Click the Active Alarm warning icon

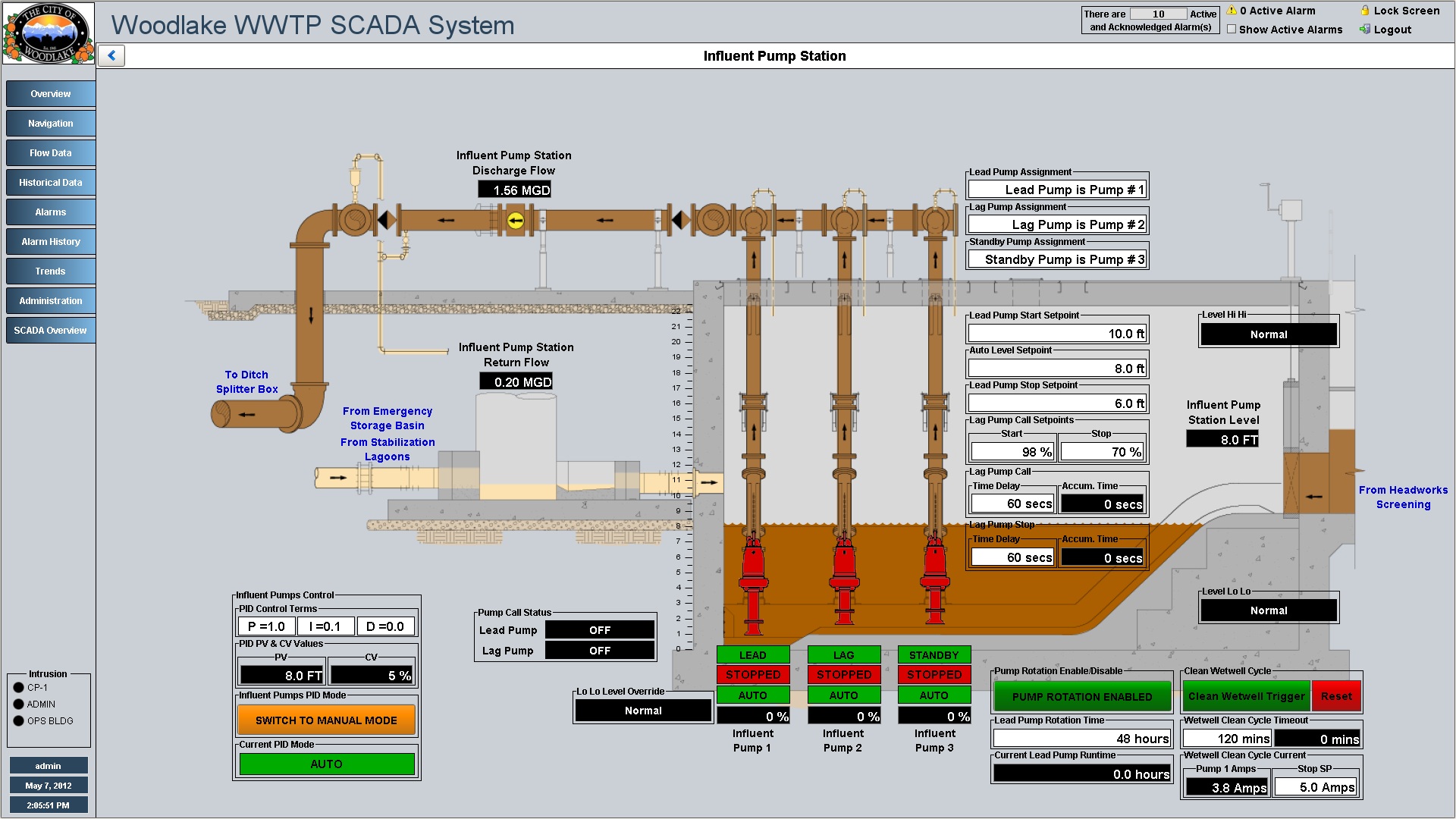pos(1232,11)
